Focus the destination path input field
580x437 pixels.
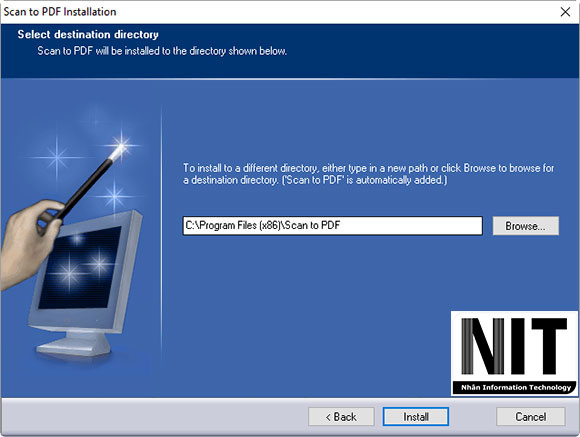333,226
